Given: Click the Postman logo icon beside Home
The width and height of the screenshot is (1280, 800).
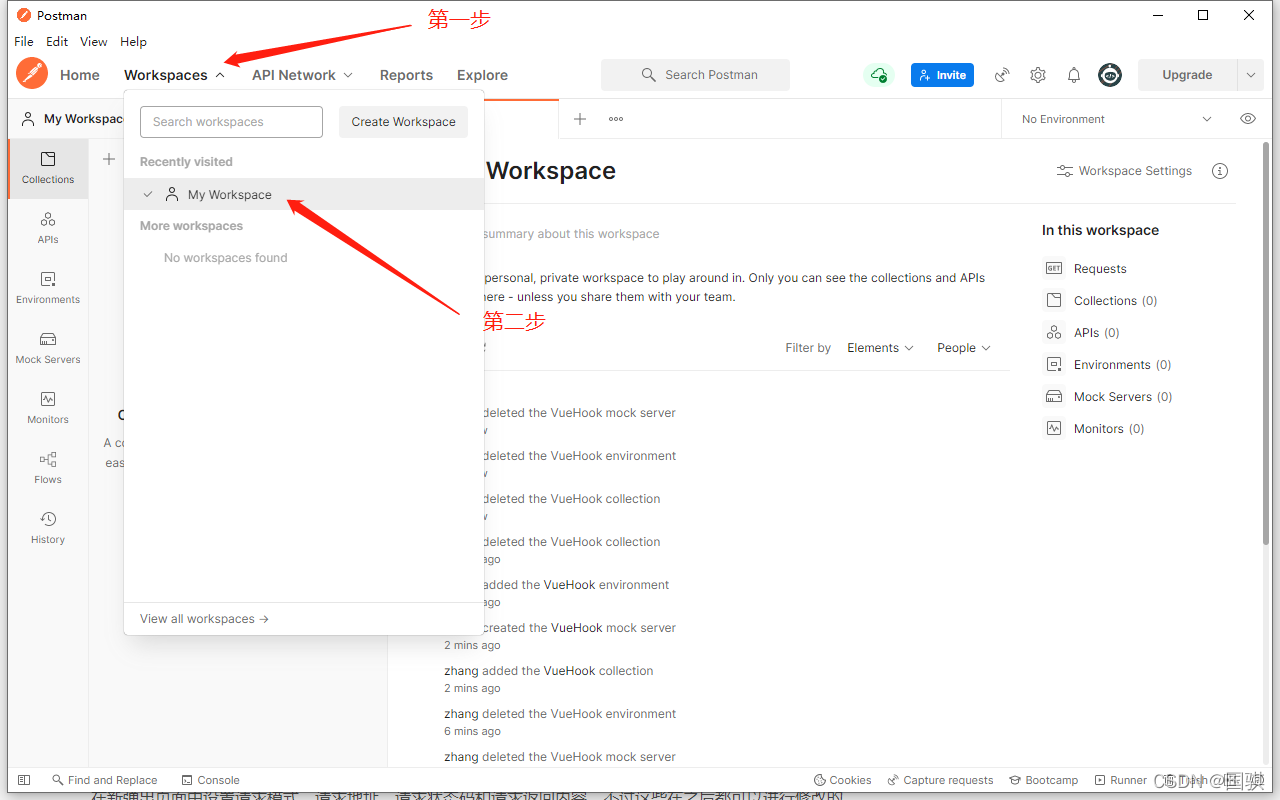Looking at the screenshot, I should [x=32, y=74].
